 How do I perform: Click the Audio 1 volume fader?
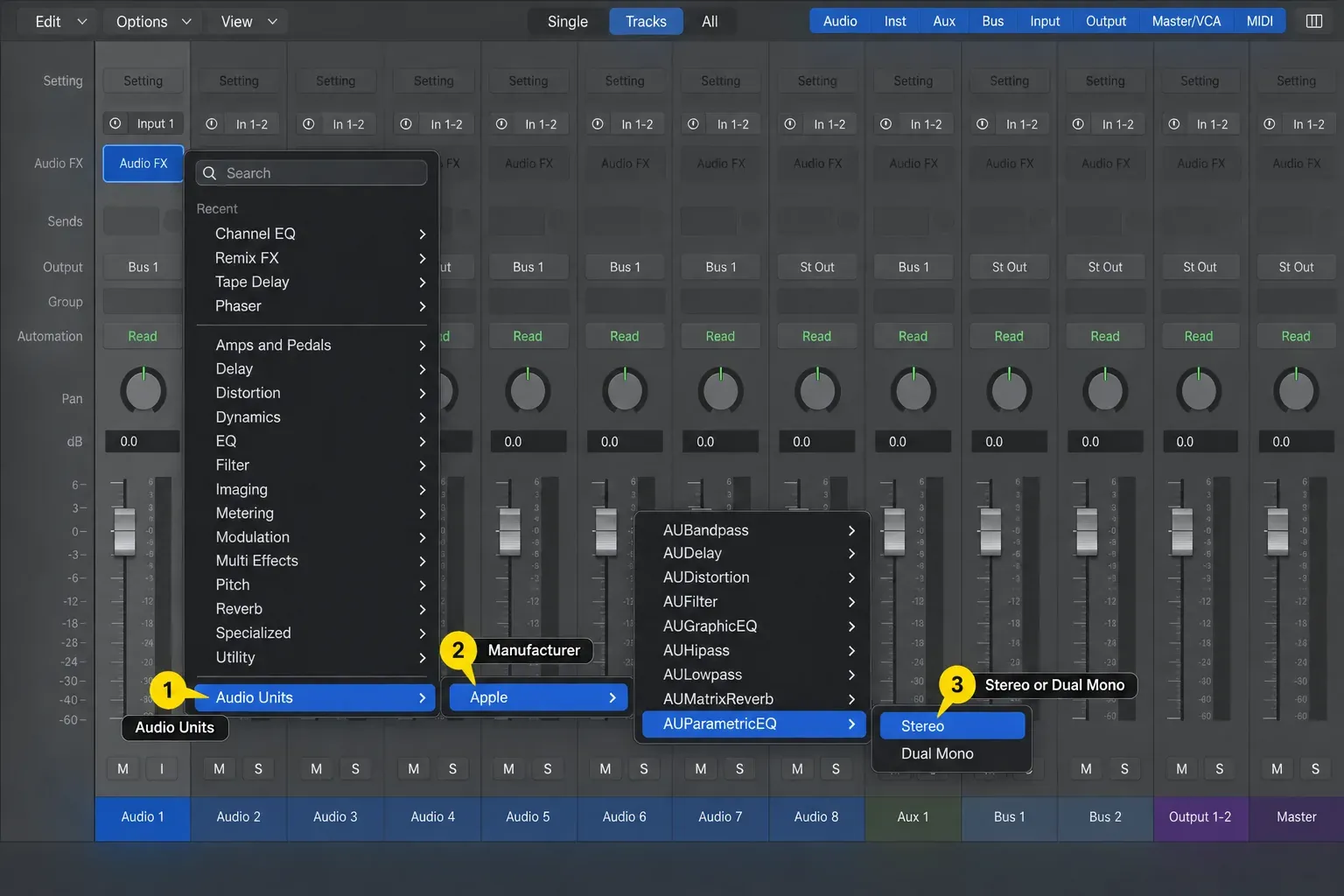(x=124, y=531)
